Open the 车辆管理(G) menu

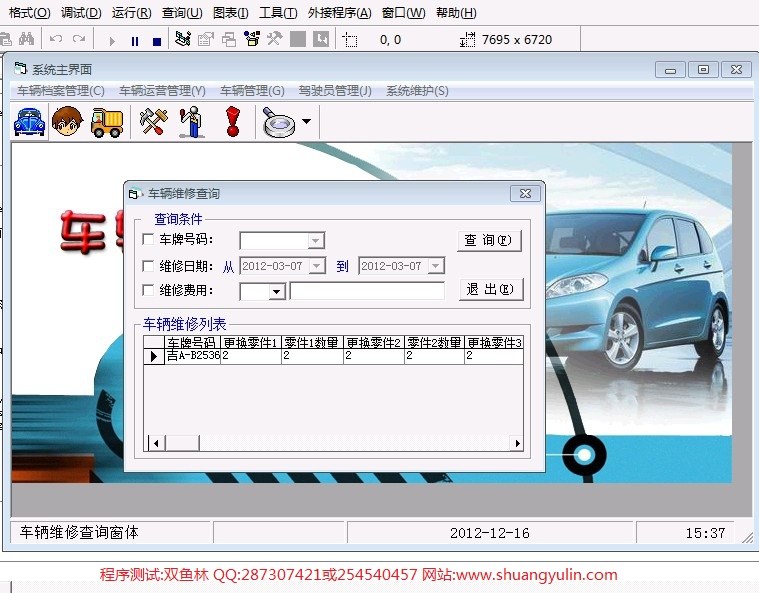coord(252,91)
